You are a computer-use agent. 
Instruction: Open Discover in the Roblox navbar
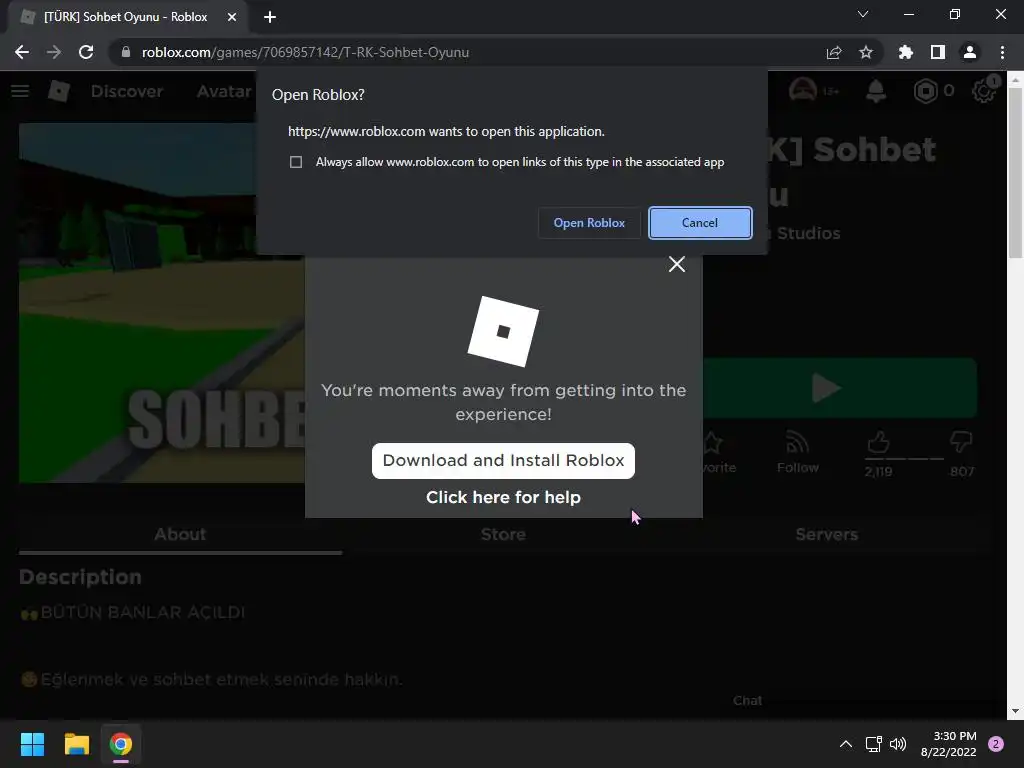tap(127, 91)
